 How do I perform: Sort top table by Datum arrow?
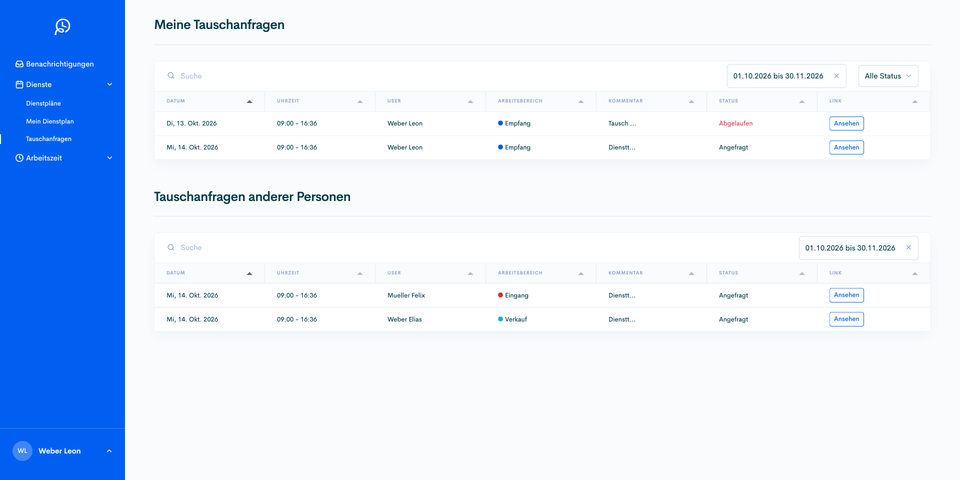(x=249, y=102)
